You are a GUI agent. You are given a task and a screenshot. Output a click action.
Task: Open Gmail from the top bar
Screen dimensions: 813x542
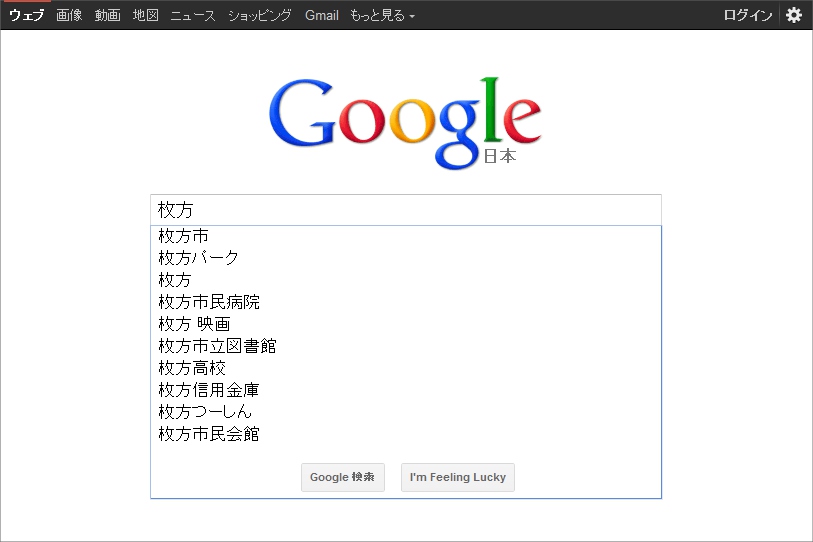(322, 15)
